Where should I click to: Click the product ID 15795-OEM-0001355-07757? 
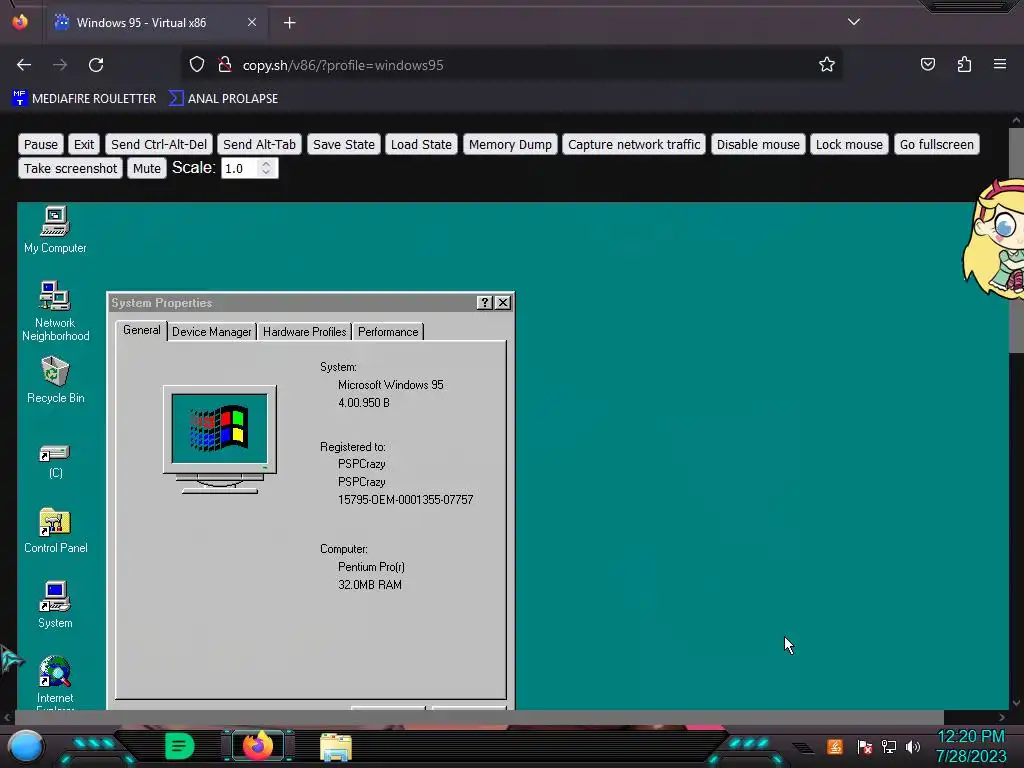click(x=406, y=500)
